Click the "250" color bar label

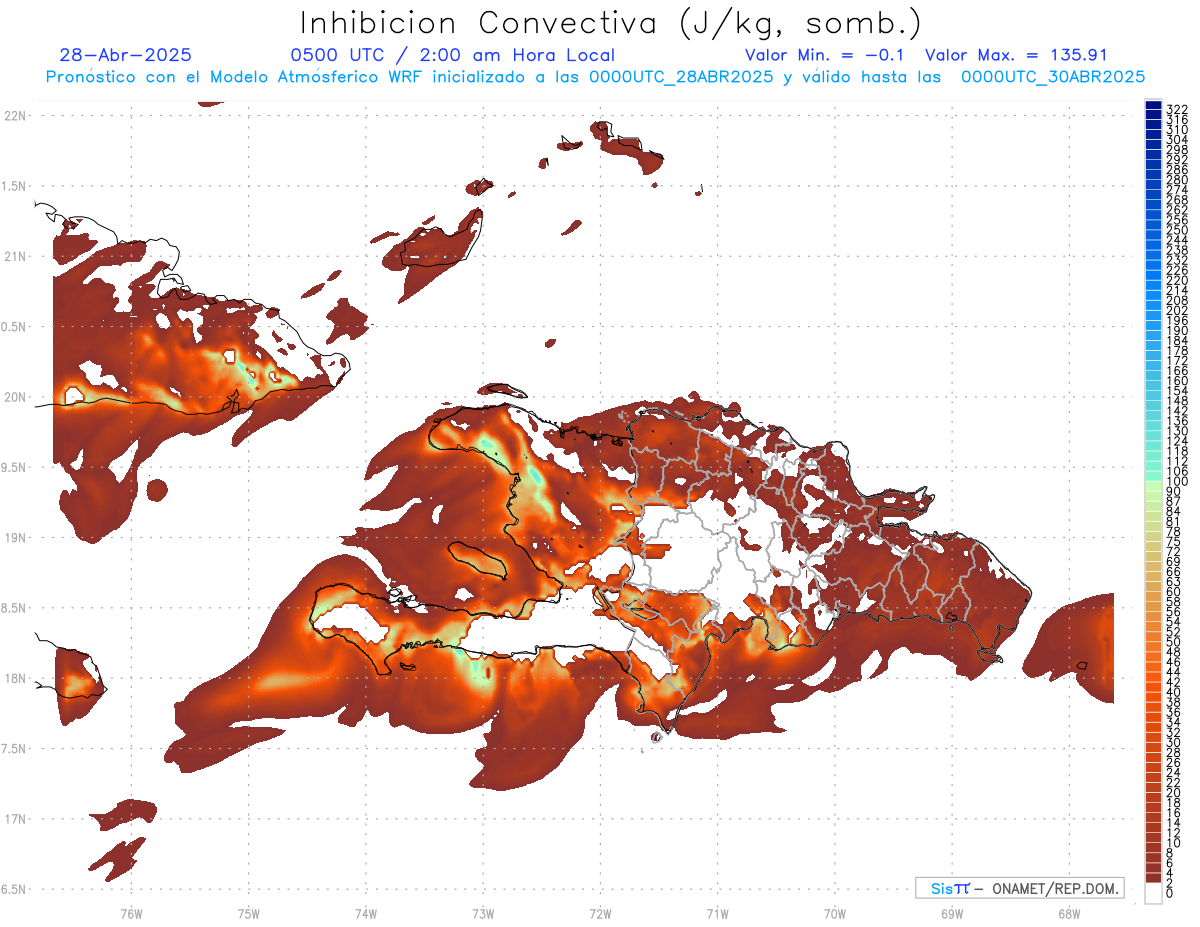point(1176,230)
